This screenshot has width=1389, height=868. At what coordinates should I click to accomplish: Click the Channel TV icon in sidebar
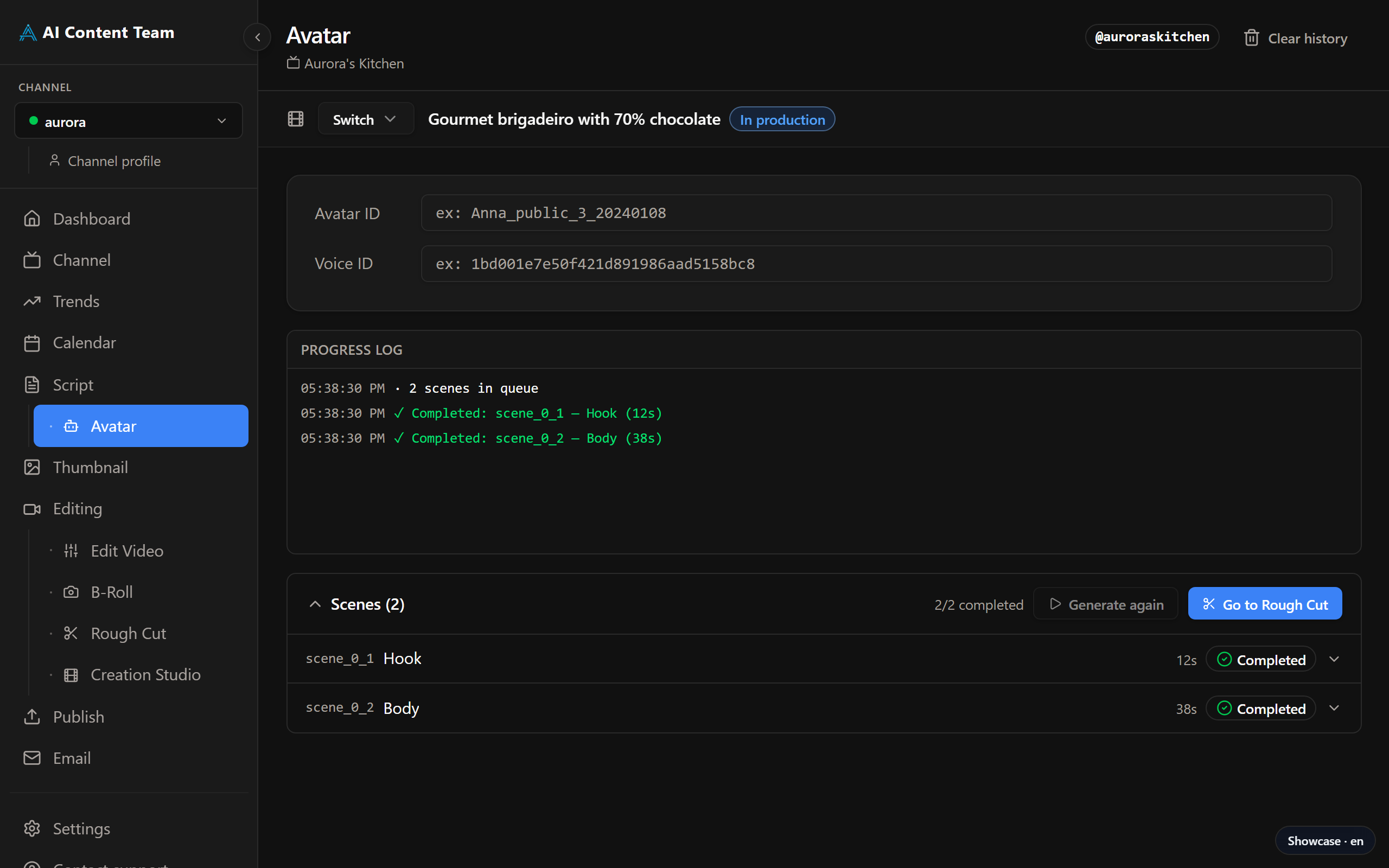click(x=32, y=260)
